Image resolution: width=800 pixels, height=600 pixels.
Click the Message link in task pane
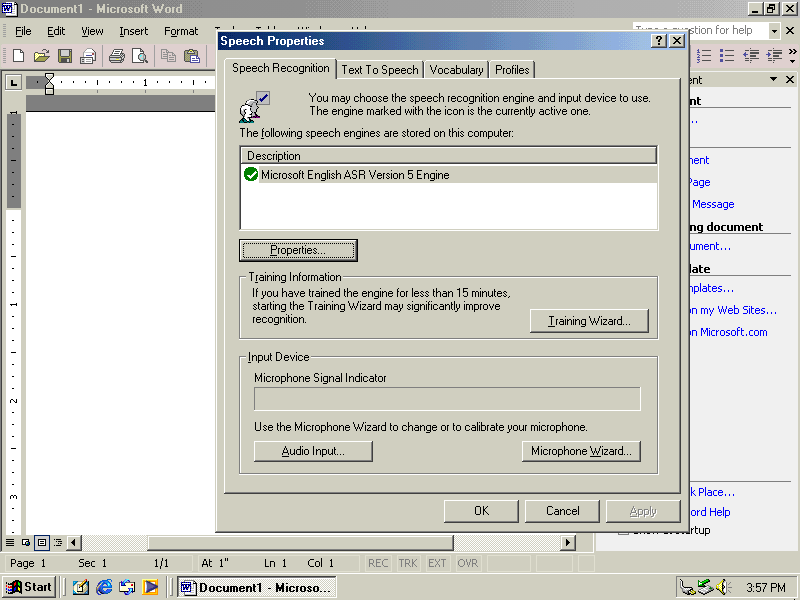pos(713,204)
